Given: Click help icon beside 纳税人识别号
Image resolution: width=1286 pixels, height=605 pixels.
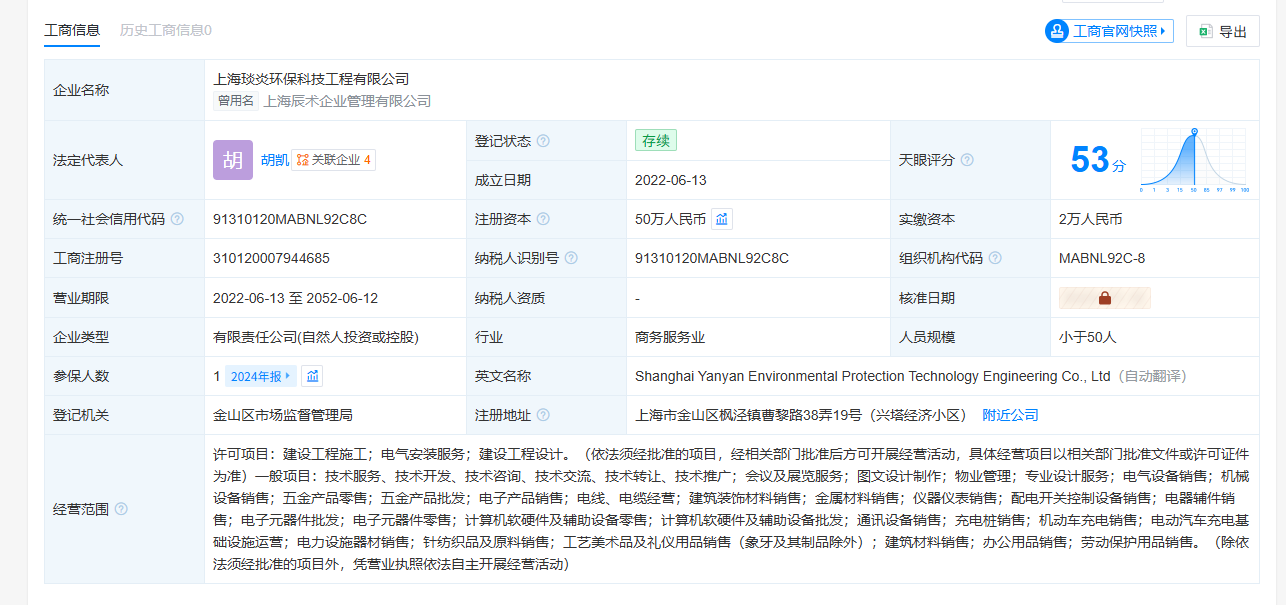Looking at the screenshot, I should pyautogui.click(x=571, y=258).
